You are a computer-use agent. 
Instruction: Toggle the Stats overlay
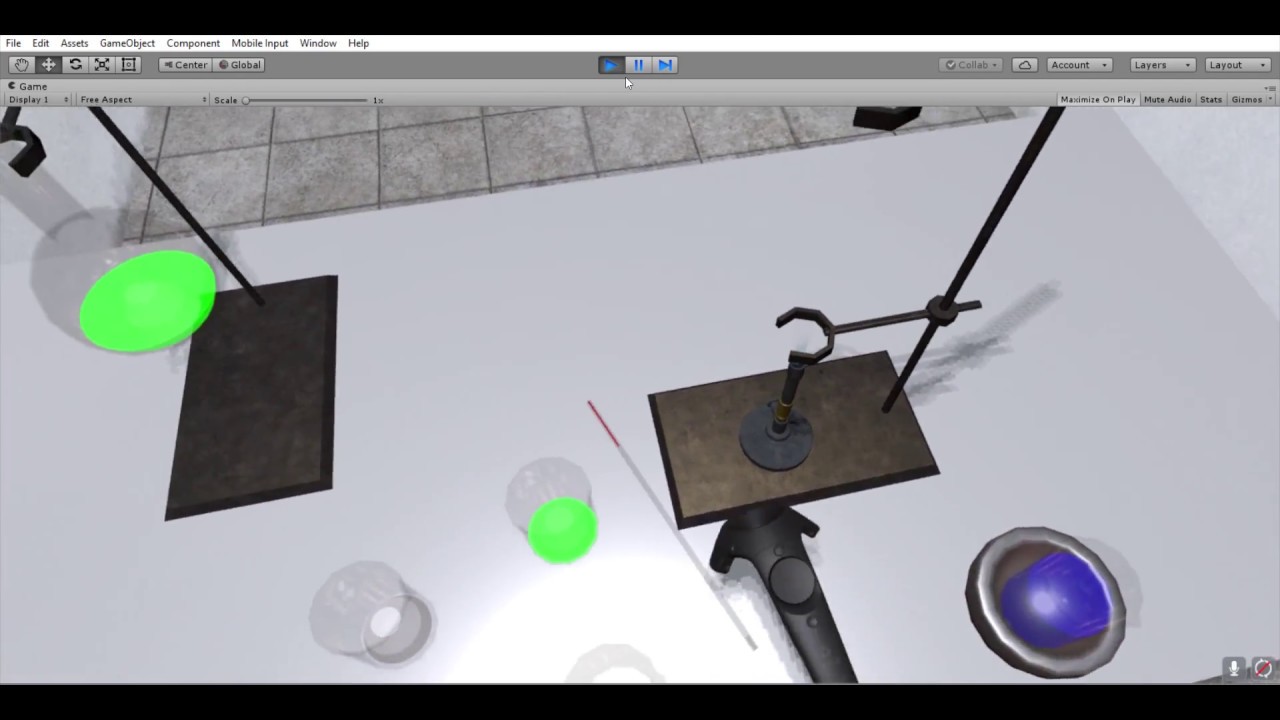[x=1211, y=100]
